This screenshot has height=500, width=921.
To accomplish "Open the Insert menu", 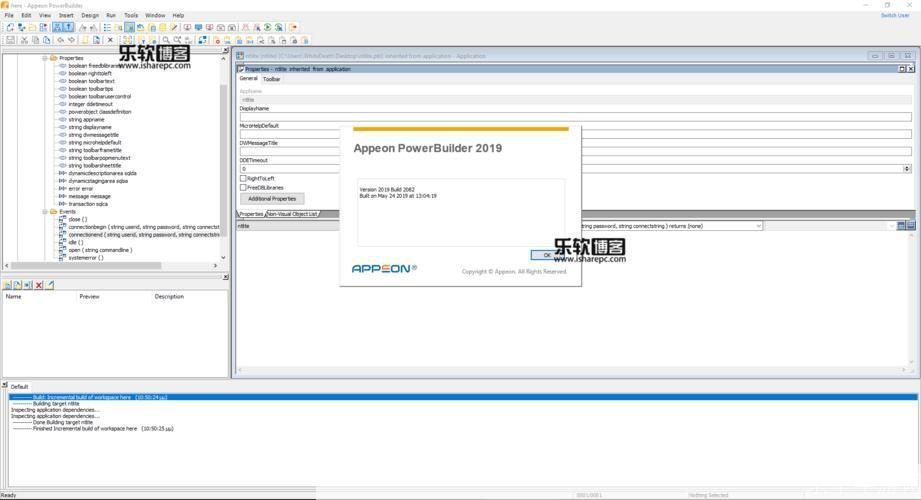I will (x=66, y=15).
